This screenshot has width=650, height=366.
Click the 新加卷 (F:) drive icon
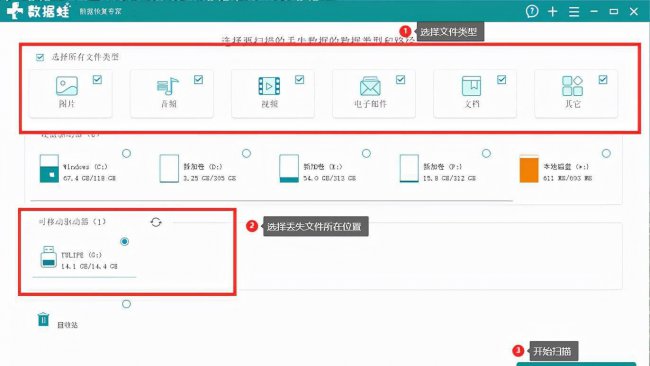click(409, 168)
